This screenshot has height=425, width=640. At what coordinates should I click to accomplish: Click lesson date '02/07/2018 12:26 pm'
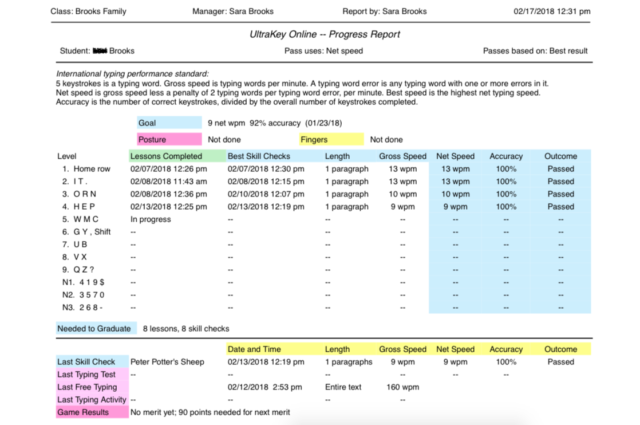point(169,169)
